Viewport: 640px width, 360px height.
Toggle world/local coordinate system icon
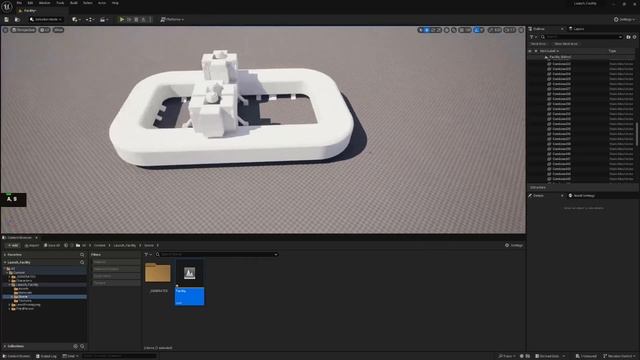pyautogui.click(x=447, y=30)
